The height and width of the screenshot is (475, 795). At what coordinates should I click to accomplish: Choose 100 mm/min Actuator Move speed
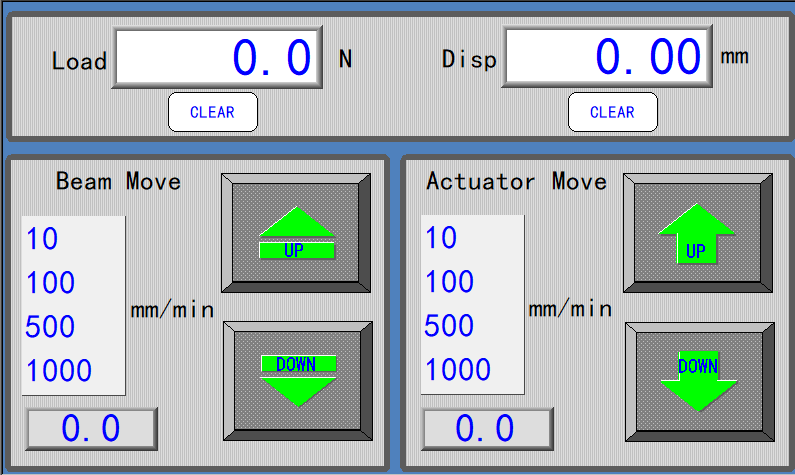coord(449,282)
